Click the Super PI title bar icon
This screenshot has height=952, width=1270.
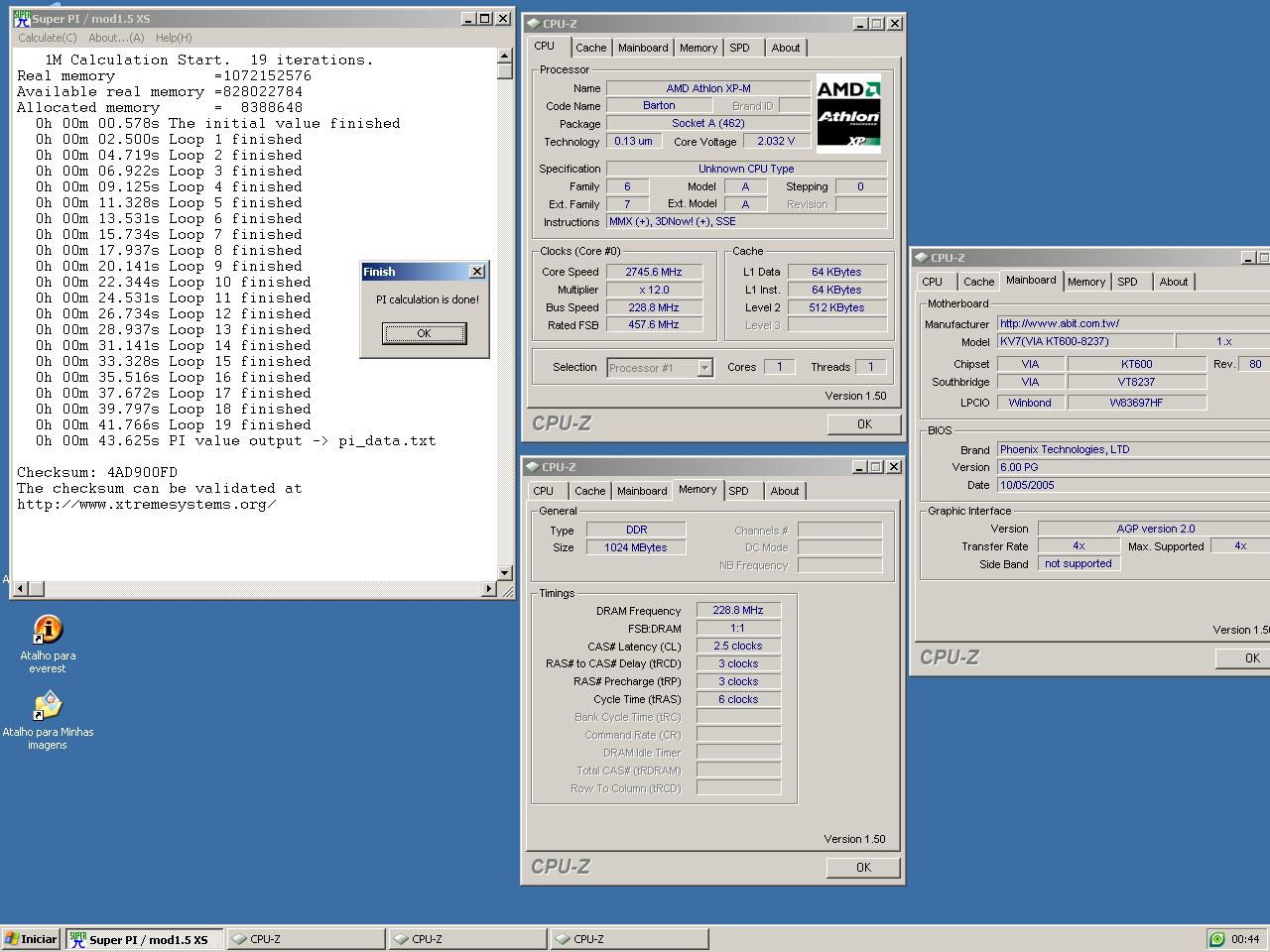pos(22,19)
